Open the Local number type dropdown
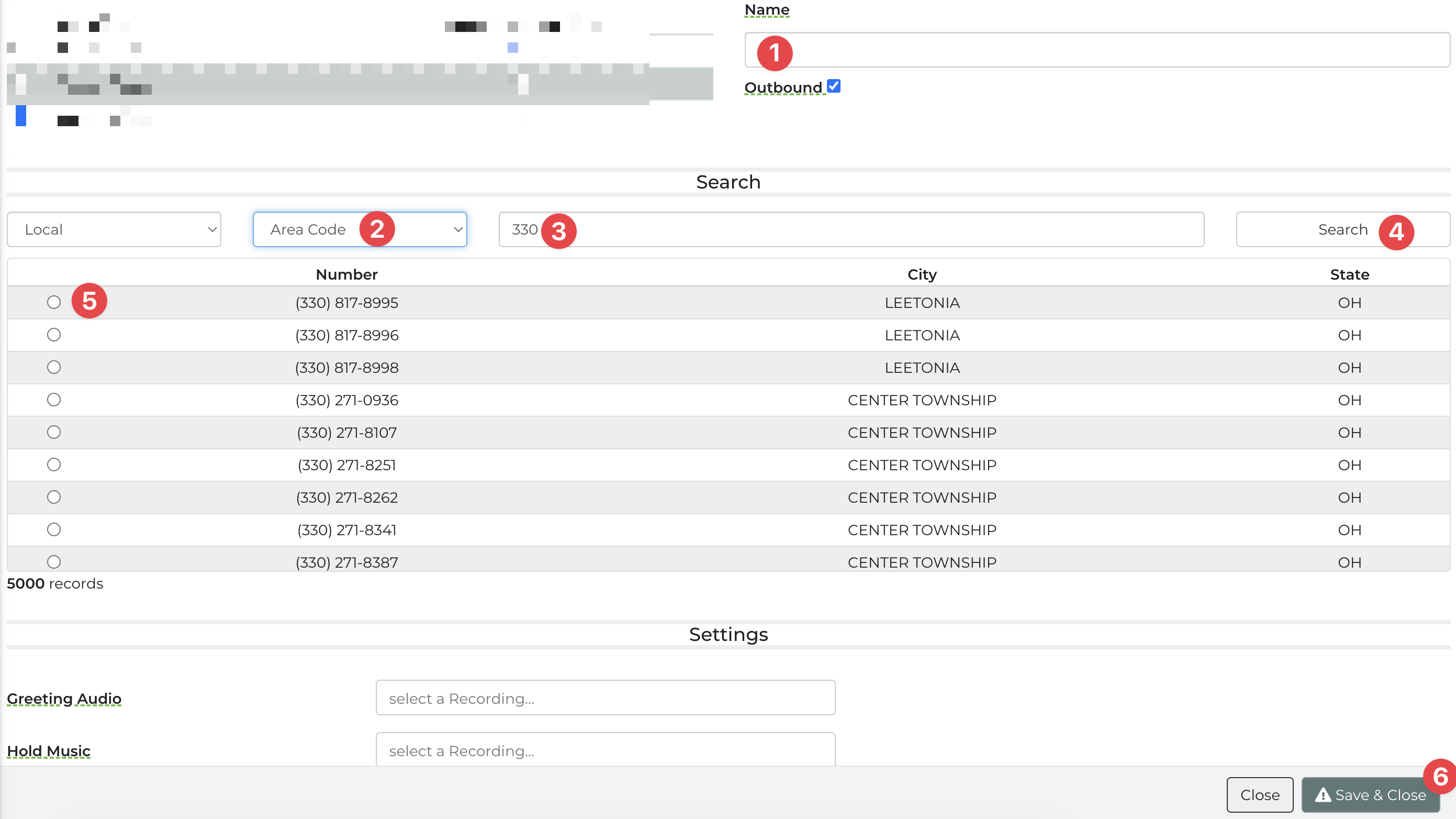 tap(114, 229)
